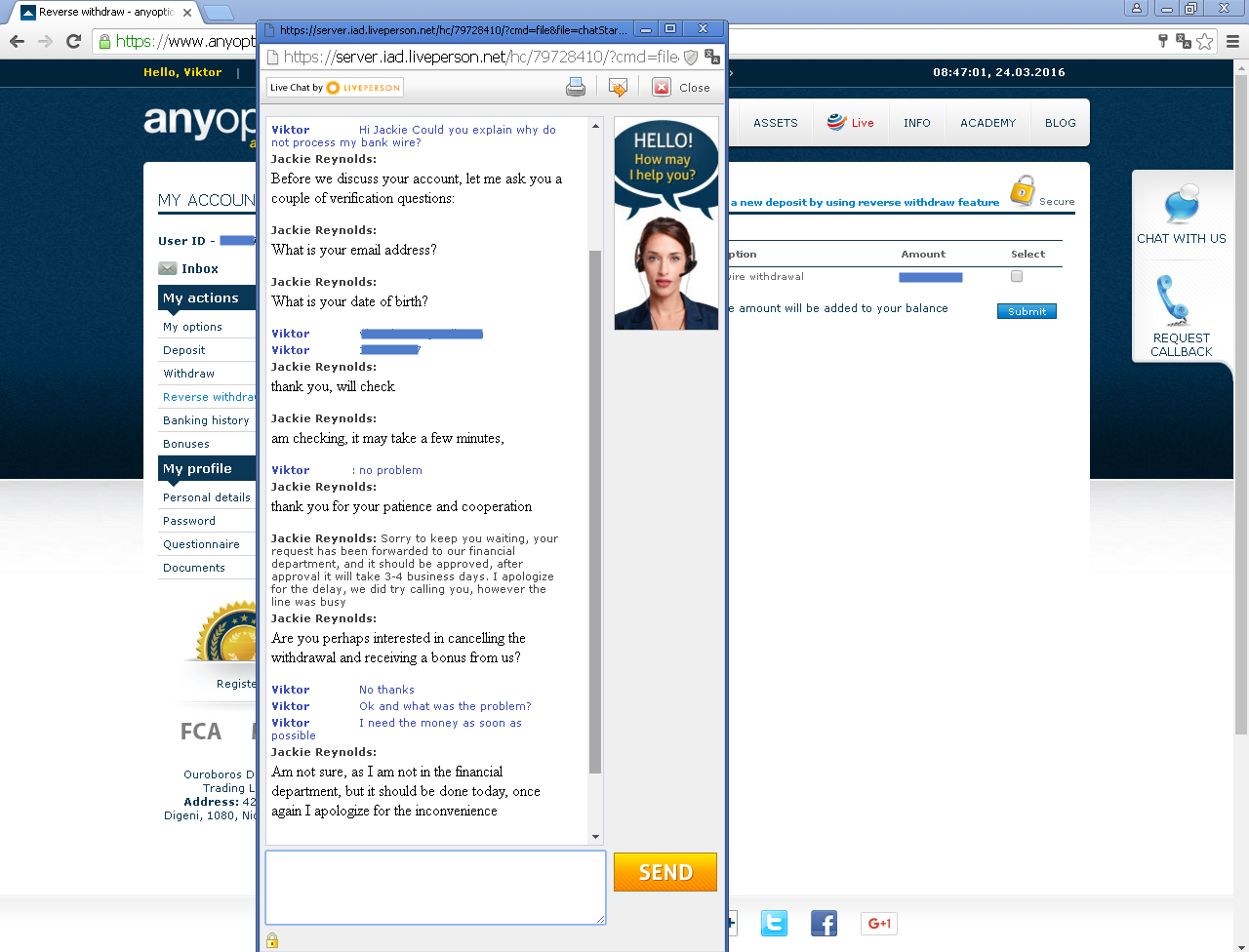This screenshot has height=952, width=1249.
Task: Tick the wire withdrawal Select checkbox
Action: coord(1017,276)
